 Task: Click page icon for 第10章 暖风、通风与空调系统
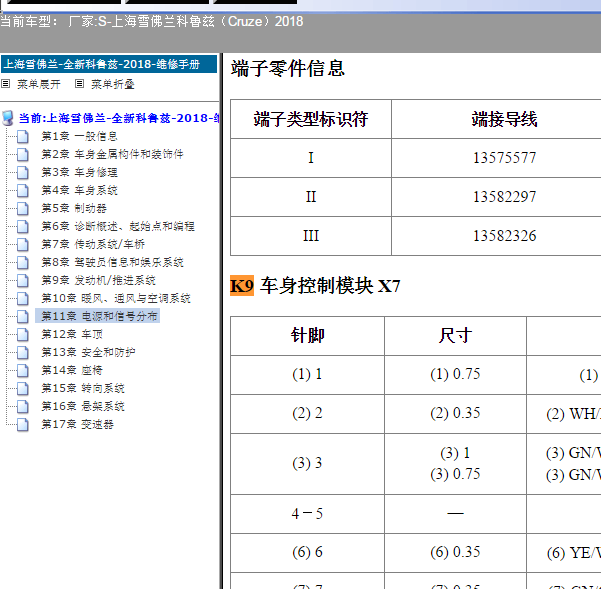pyautogui.click(x=23, y=299)
